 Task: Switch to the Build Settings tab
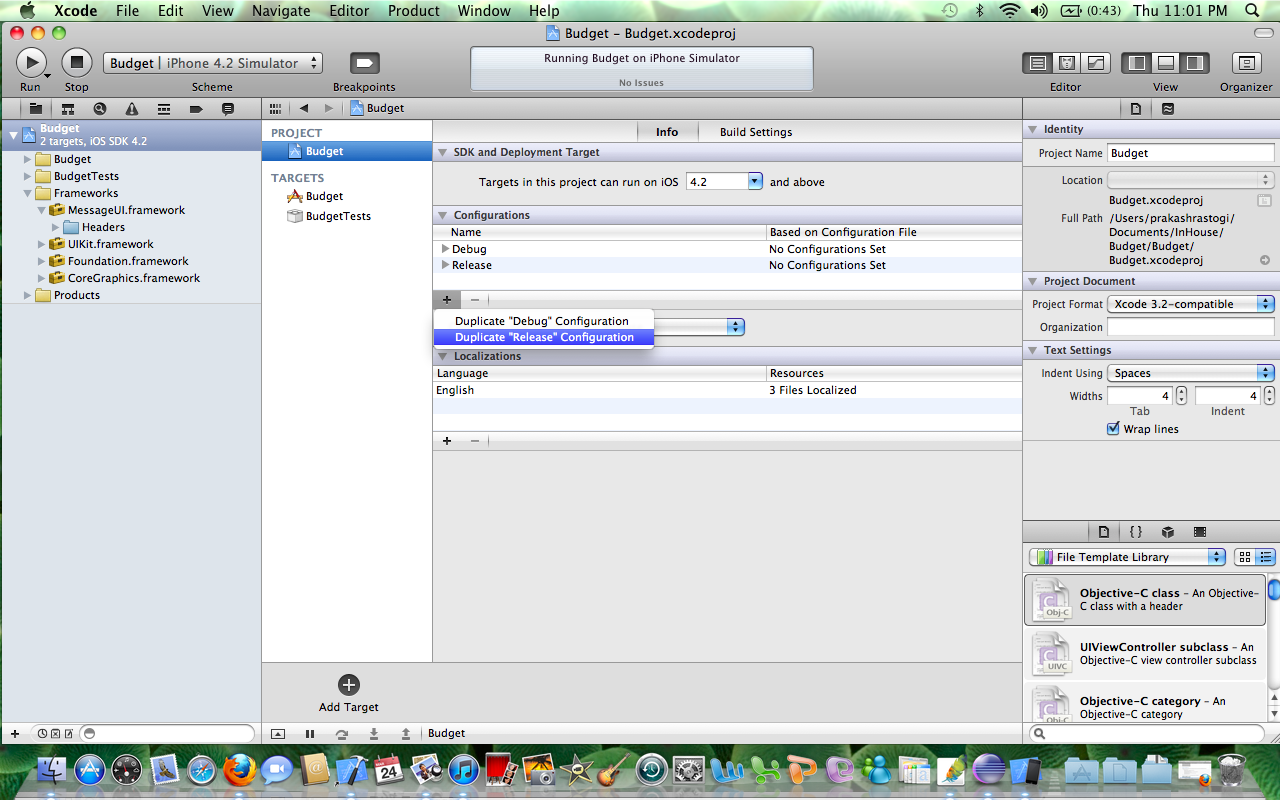[x=756, y=132]
